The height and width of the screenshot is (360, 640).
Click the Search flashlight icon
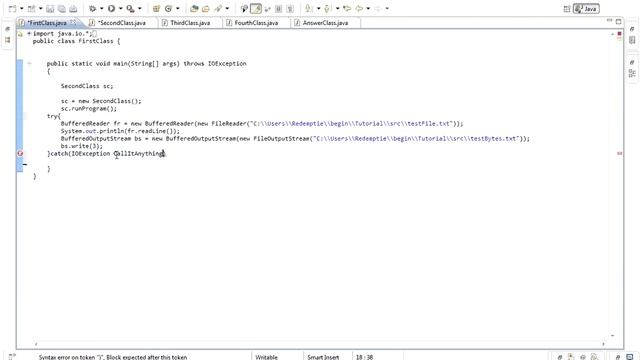click(x=218, y=9)
